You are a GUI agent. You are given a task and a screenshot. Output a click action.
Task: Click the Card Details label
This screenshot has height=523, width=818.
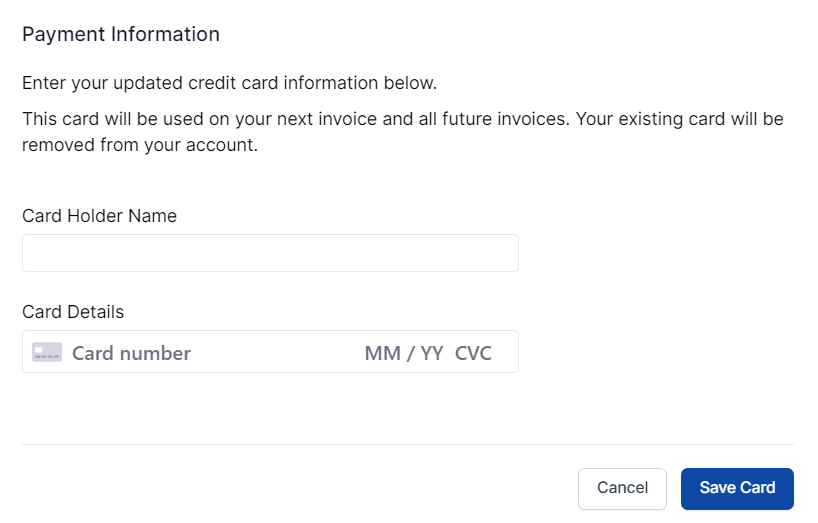pyautogui.click(x=73, y=311)
